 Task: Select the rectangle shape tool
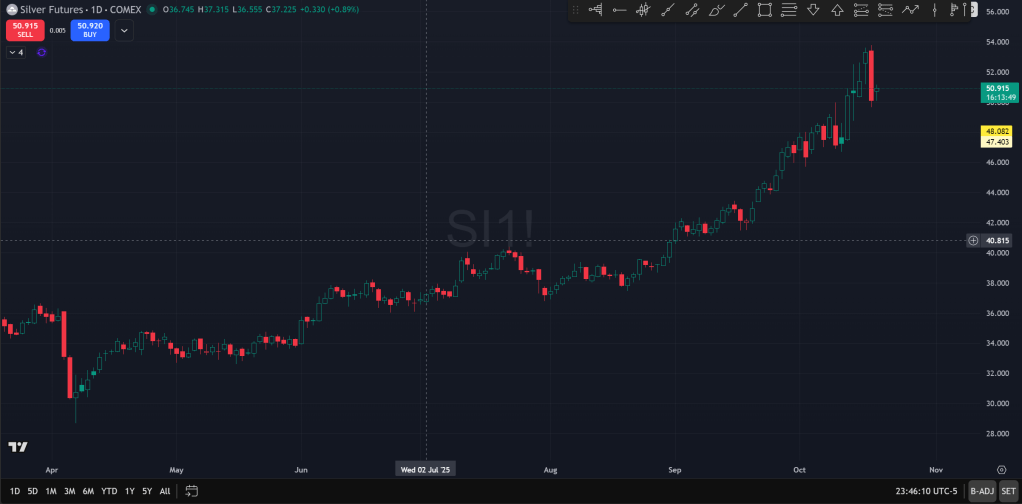point(765,10)
